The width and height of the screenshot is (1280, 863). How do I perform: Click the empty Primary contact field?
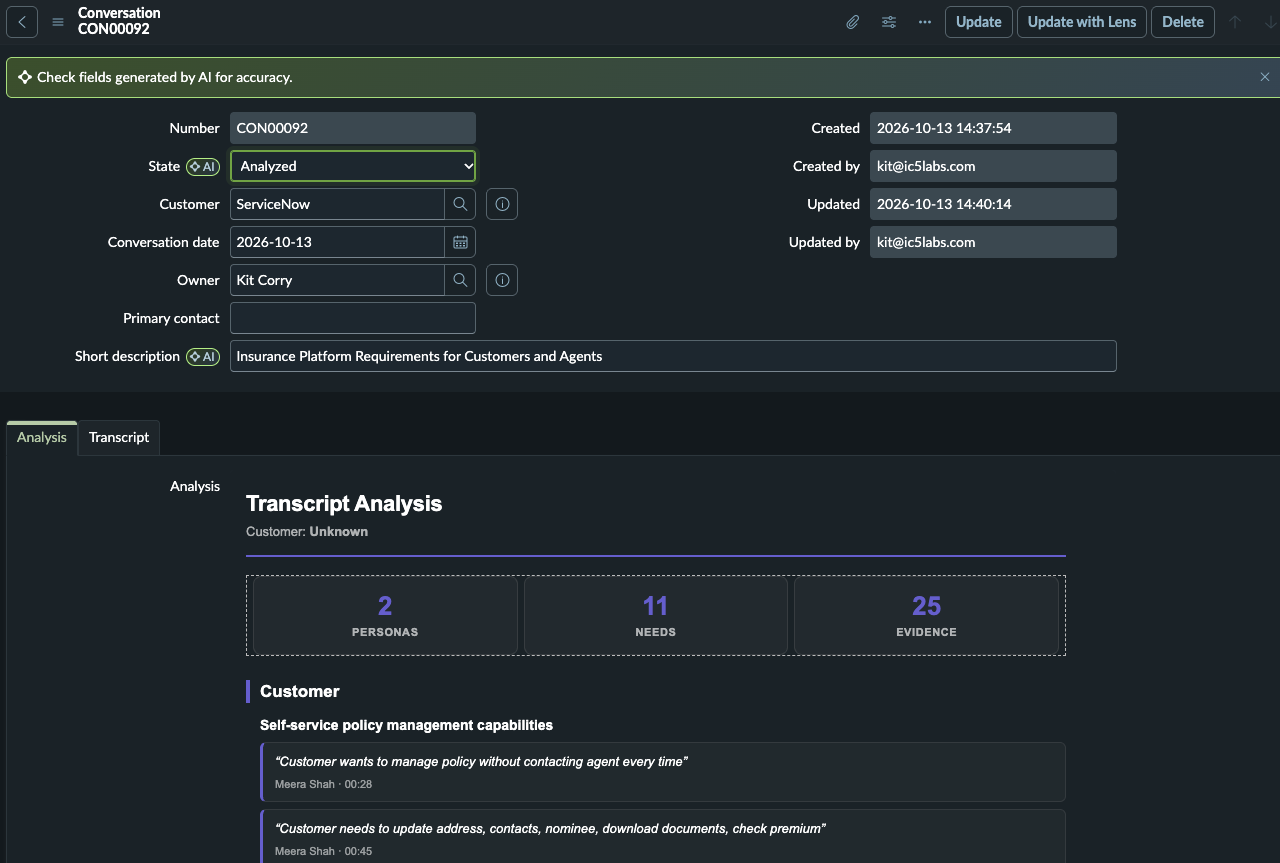(353, 318)
